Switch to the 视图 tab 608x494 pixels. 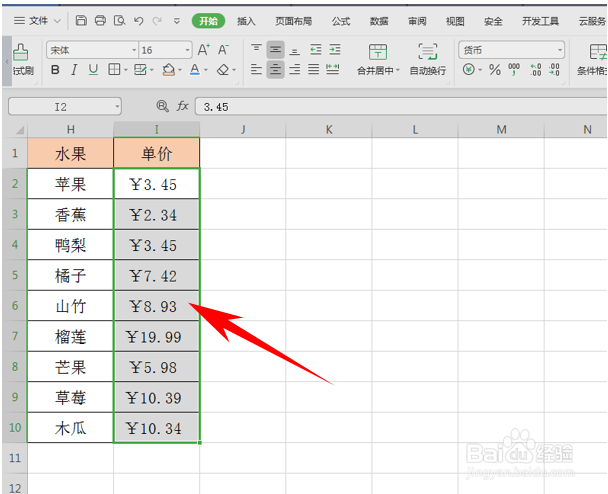coord(455,21)
